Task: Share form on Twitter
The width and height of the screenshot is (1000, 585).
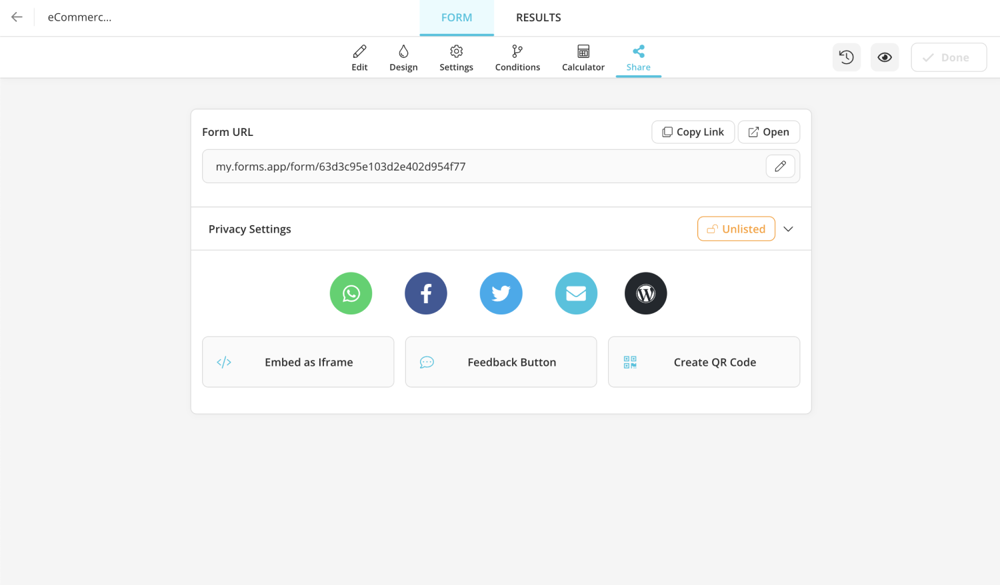Action: pyautogui.click(x=501, y=293)
